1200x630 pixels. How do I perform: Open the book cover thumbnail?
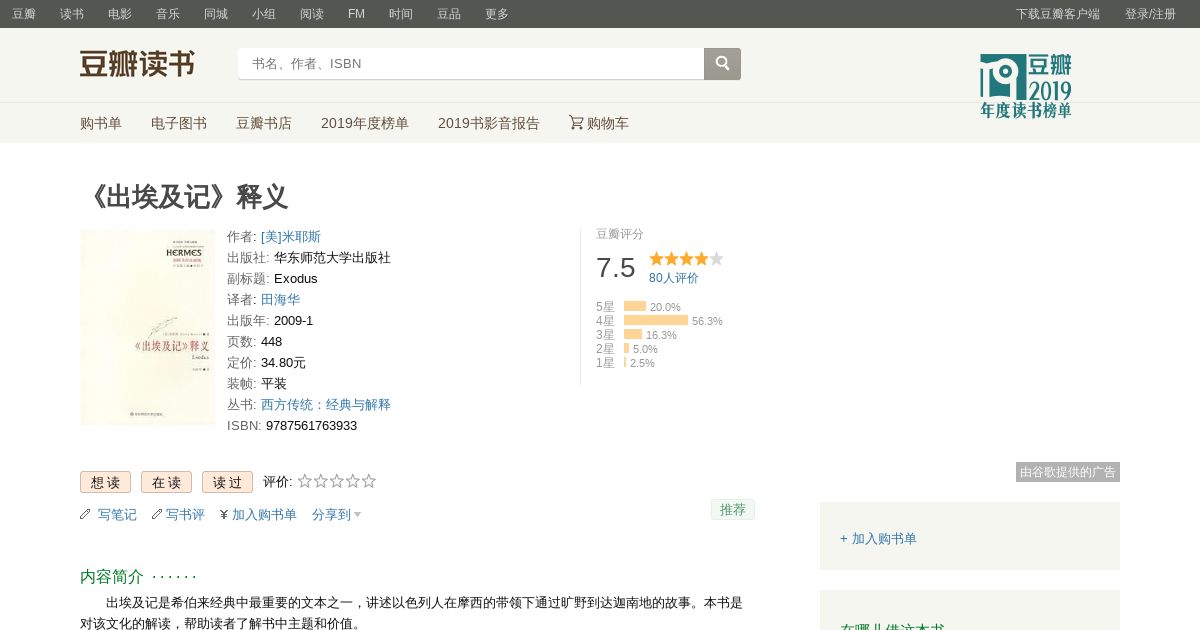(147, 327)
